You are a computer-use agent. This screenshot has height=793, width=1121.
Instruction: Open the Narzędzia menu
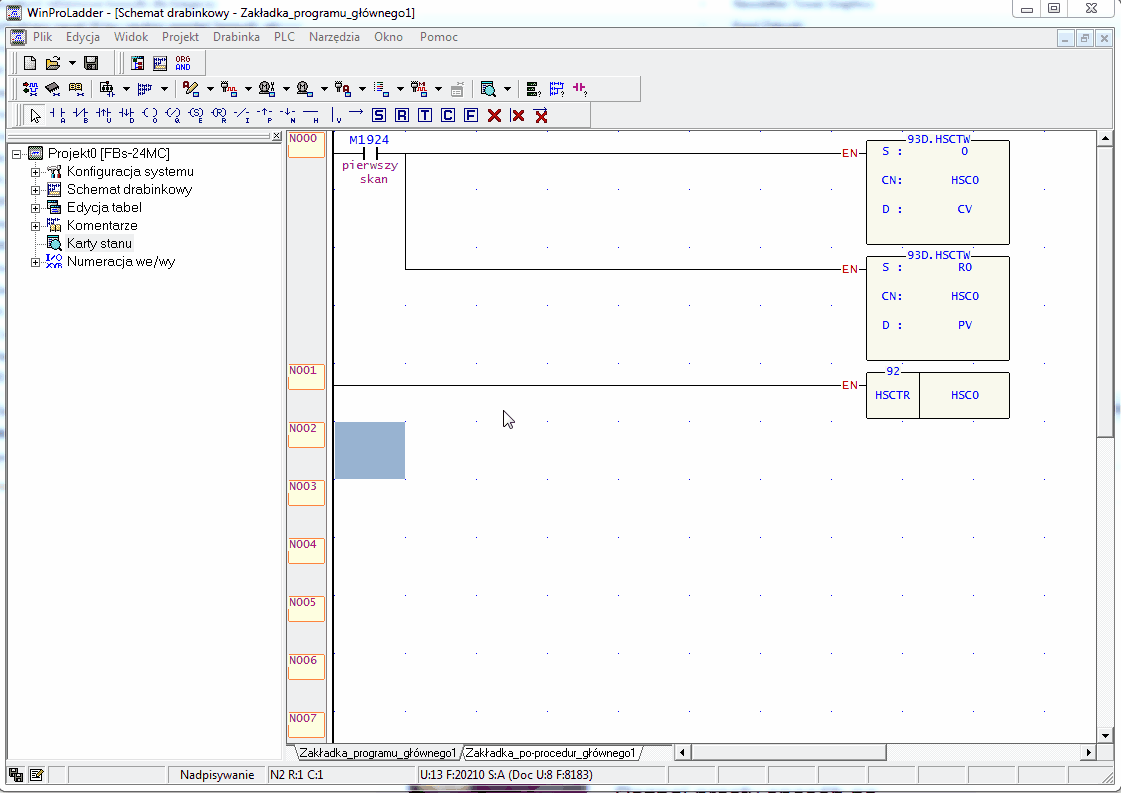tap(334, 36)
